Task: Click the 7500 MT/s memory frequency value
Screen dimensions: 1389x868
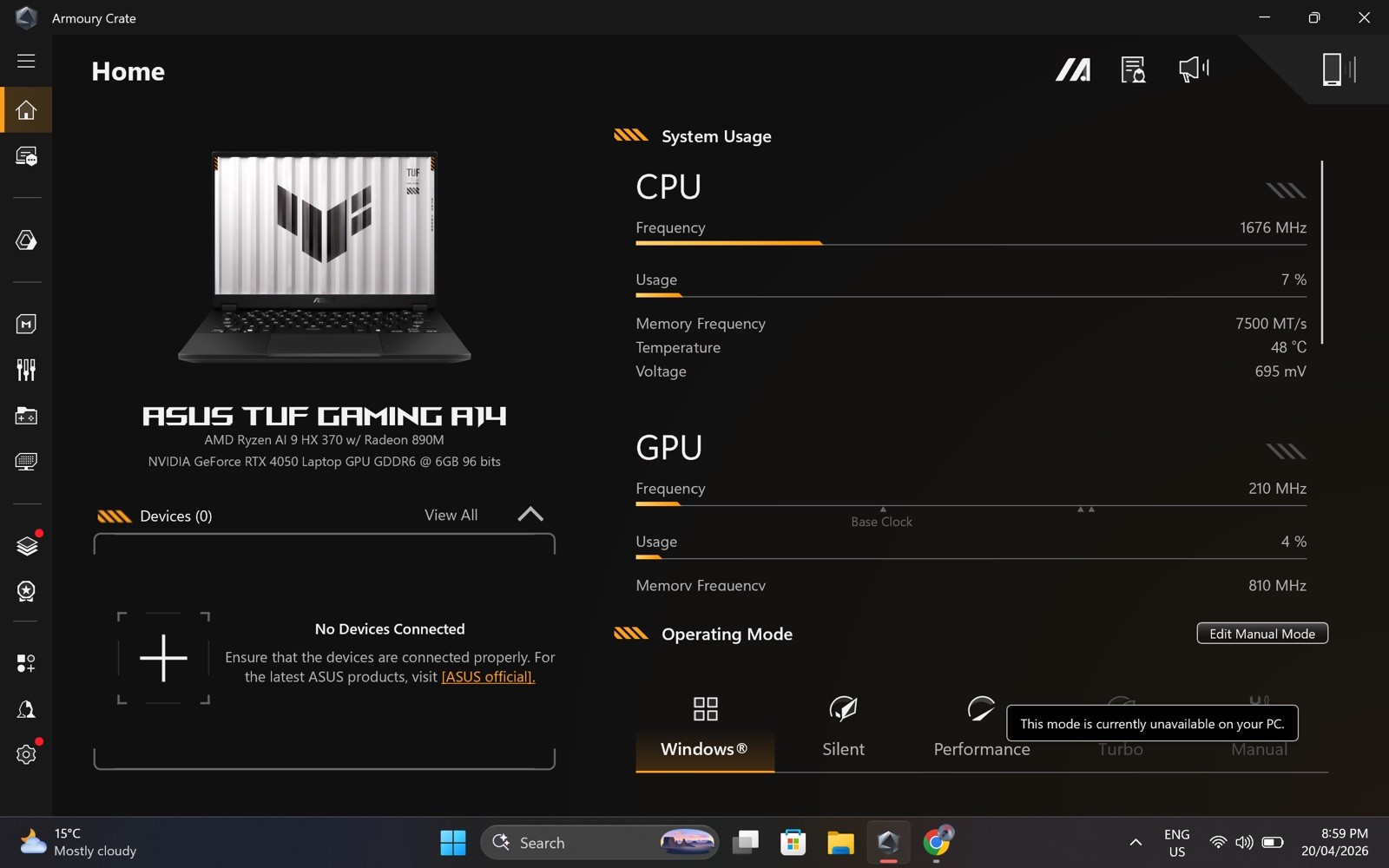Action: point(1270,323)
